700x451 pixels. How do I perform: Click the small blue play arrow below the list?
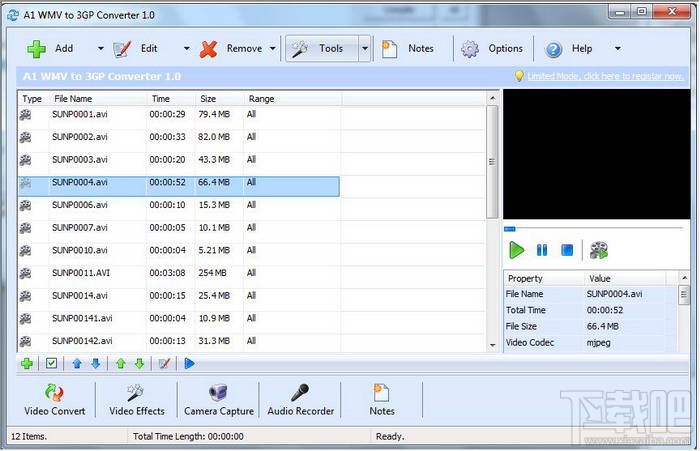tap(189, 364)
